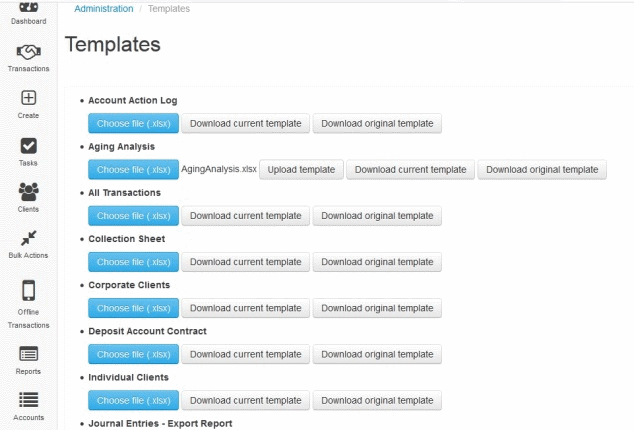Open the Transactions handshake icon

pos(28,52)
